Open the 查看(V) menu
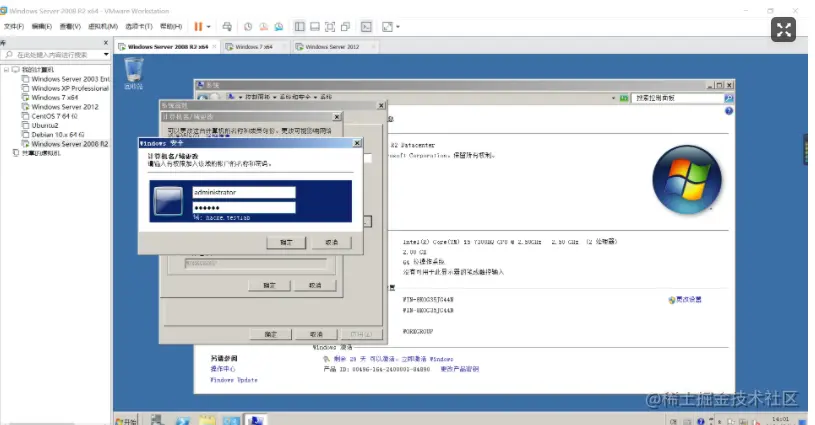 pos(70,26)
